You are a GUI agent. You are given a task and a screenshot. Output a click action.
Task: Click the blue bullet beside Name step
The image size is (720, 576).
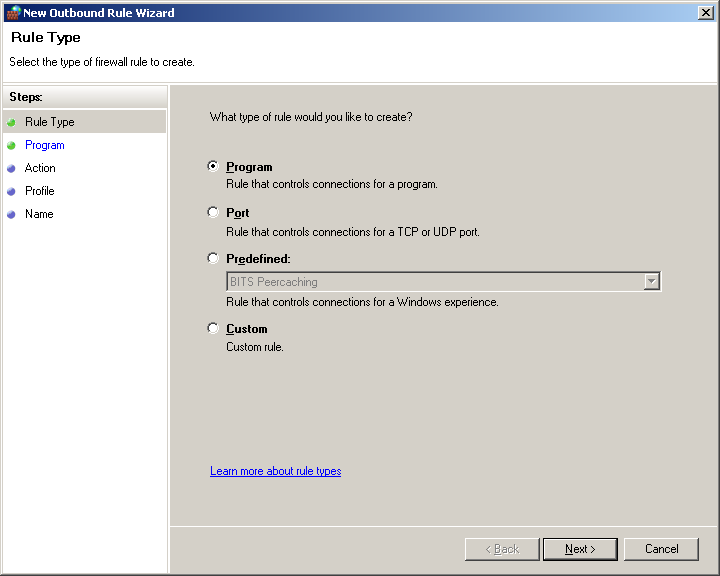click(11, 214)
